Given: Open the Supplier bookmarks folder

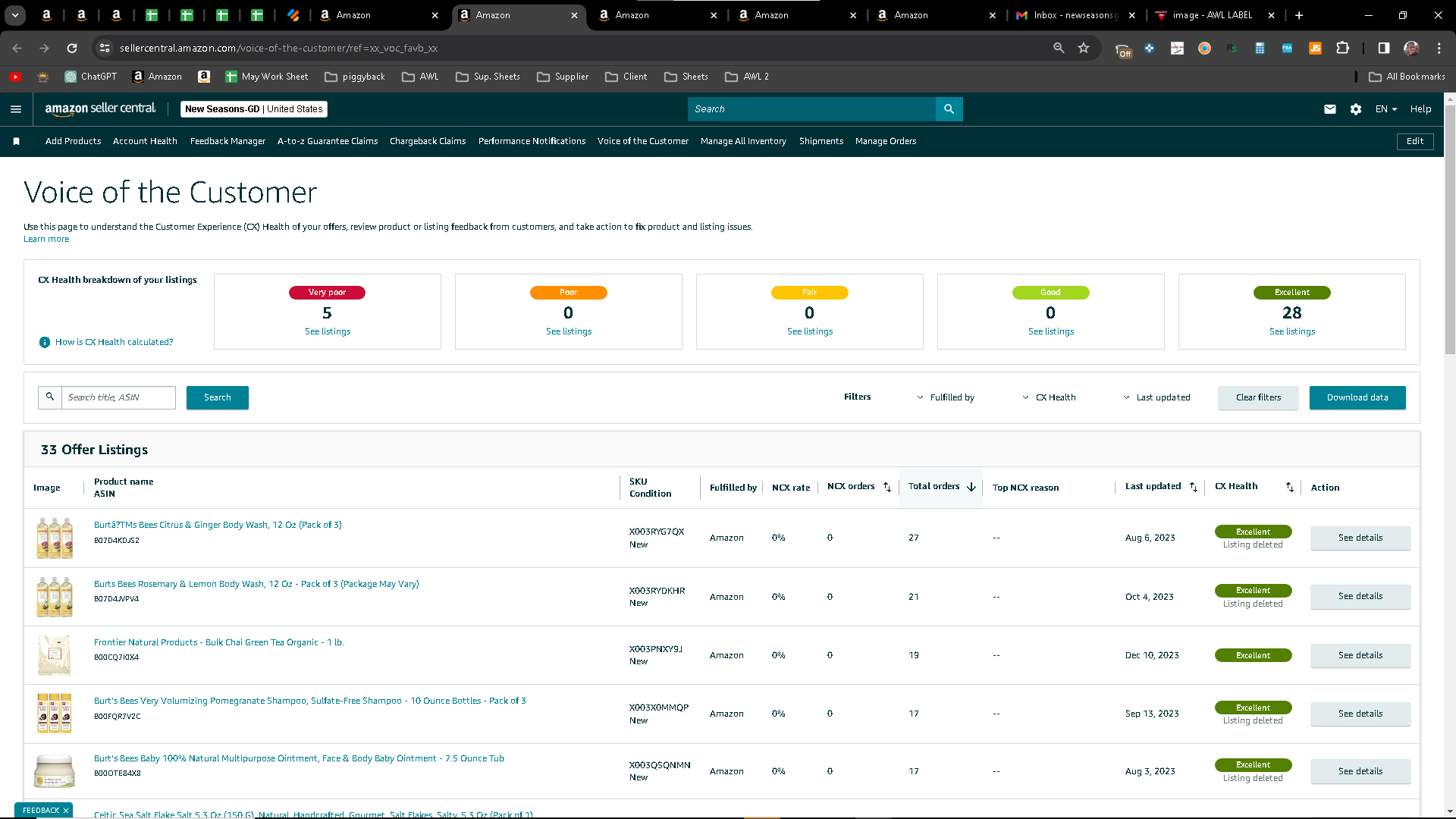Looking at the screenshot, I should (563, 77).
